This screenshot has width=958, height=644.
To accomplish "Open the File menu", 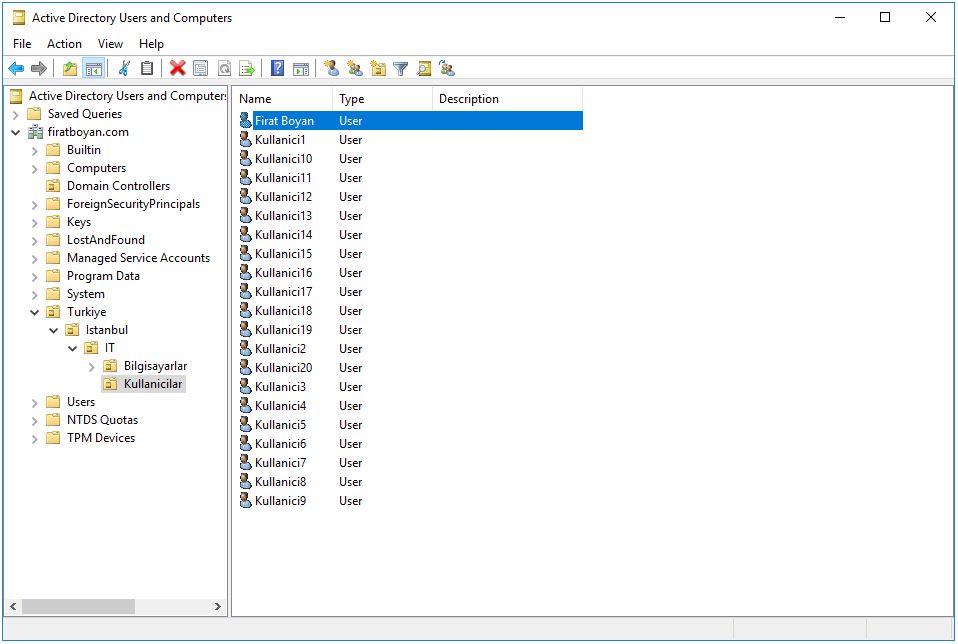I will (x=22, y=44).
